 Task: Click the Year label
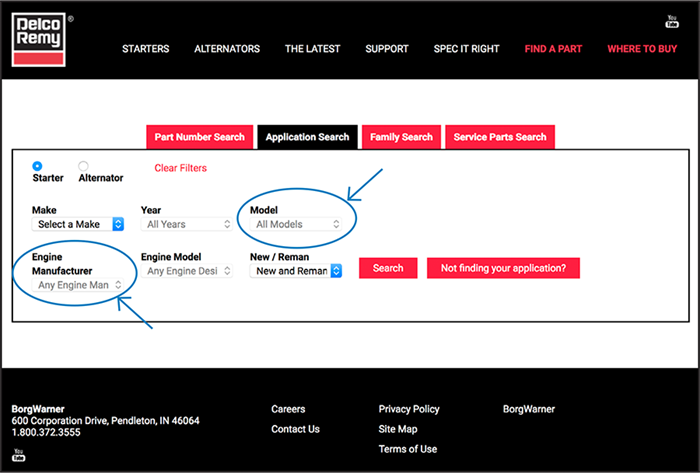pyautogui.click(x=151, y=210)
